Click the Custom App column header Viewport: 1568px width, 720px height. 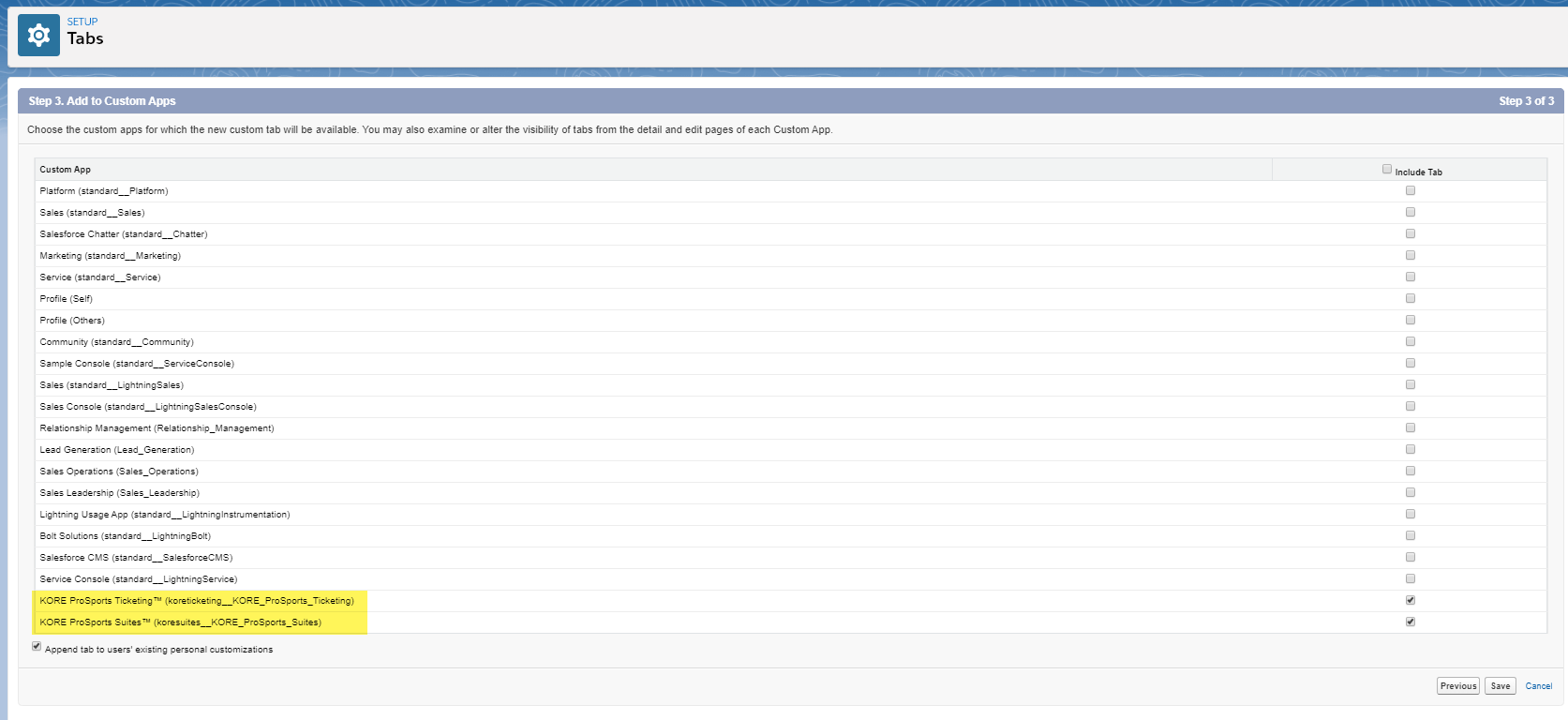click(66, 170)
